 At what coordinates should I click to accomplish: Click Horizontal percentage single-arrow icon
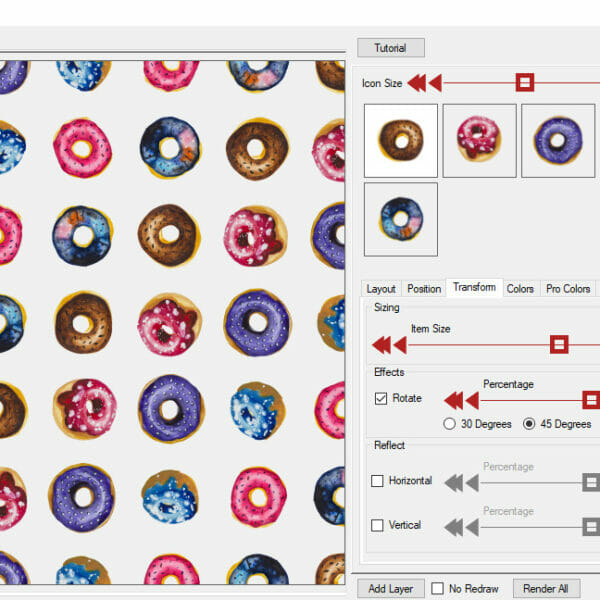point(472,483)
